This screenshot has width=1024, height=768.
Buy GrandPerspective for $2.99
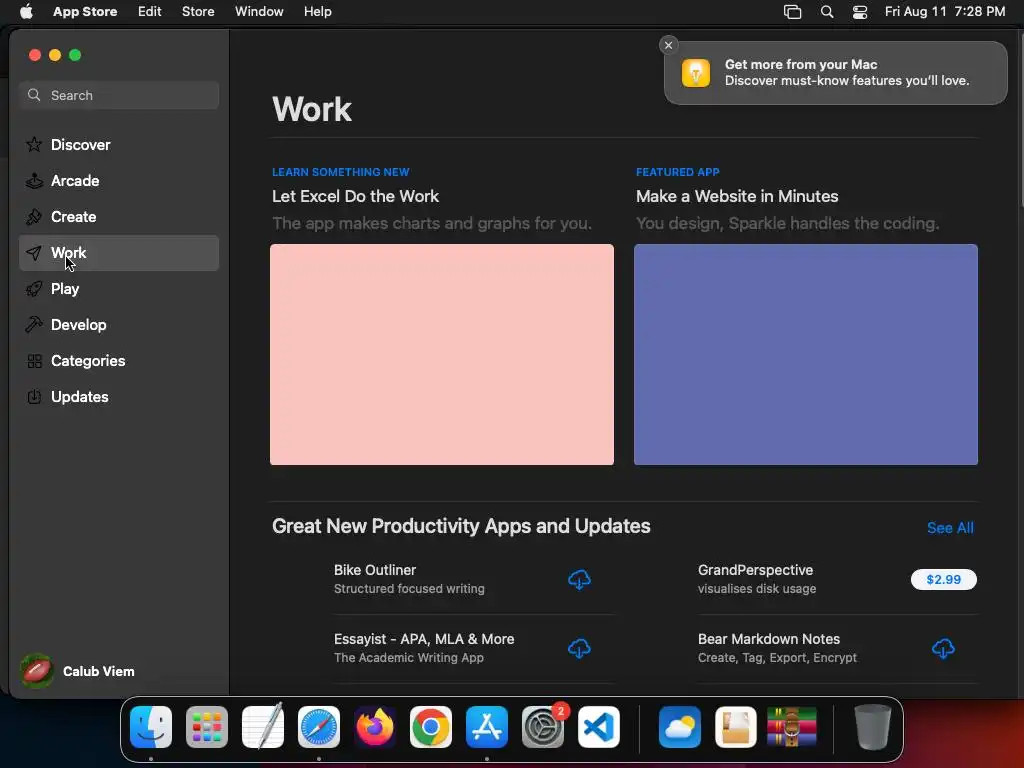click(x=944, y=579)
